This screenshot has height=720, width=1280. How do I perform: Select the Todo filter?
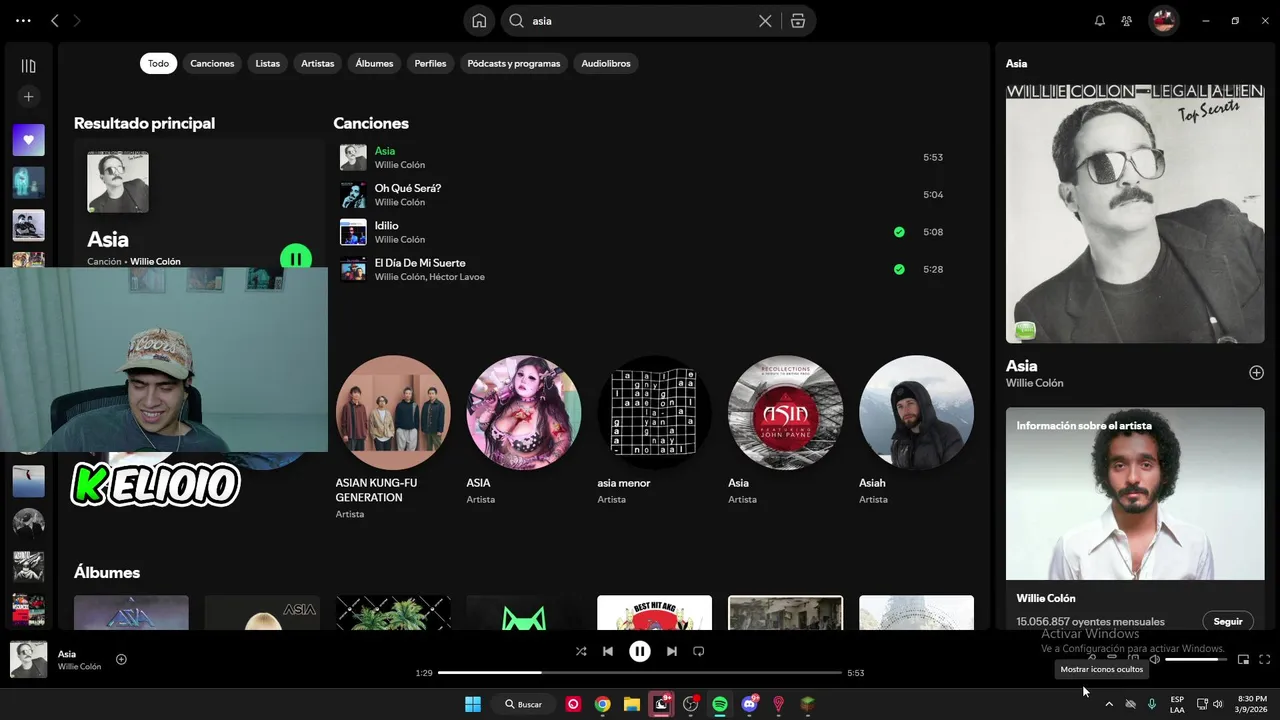click(158, 63)
